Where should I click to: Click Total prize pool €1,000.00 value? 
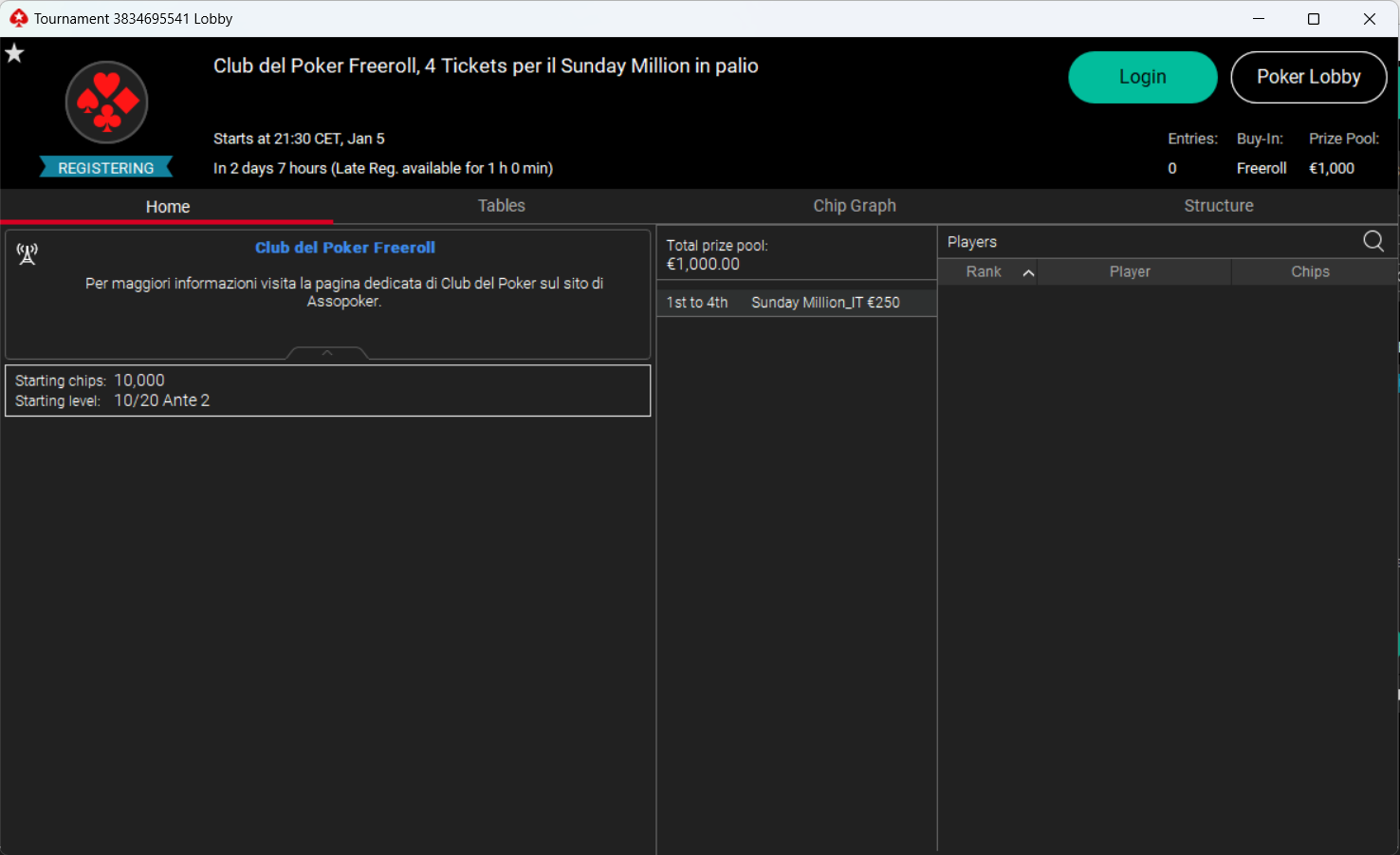click(703, 265)
